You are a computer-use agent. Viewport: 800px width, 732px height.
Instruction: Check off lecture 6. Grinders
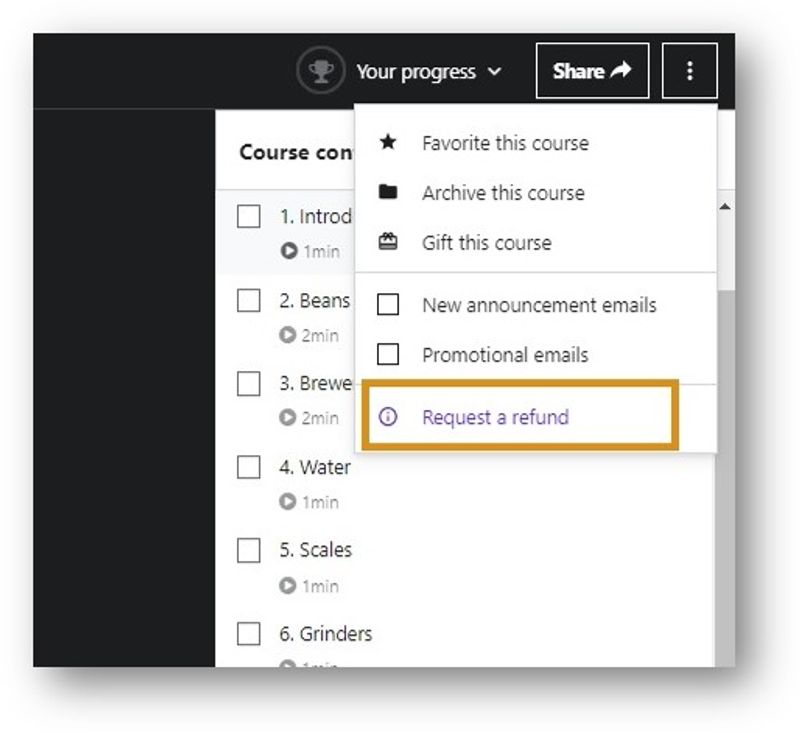[249, 634]
